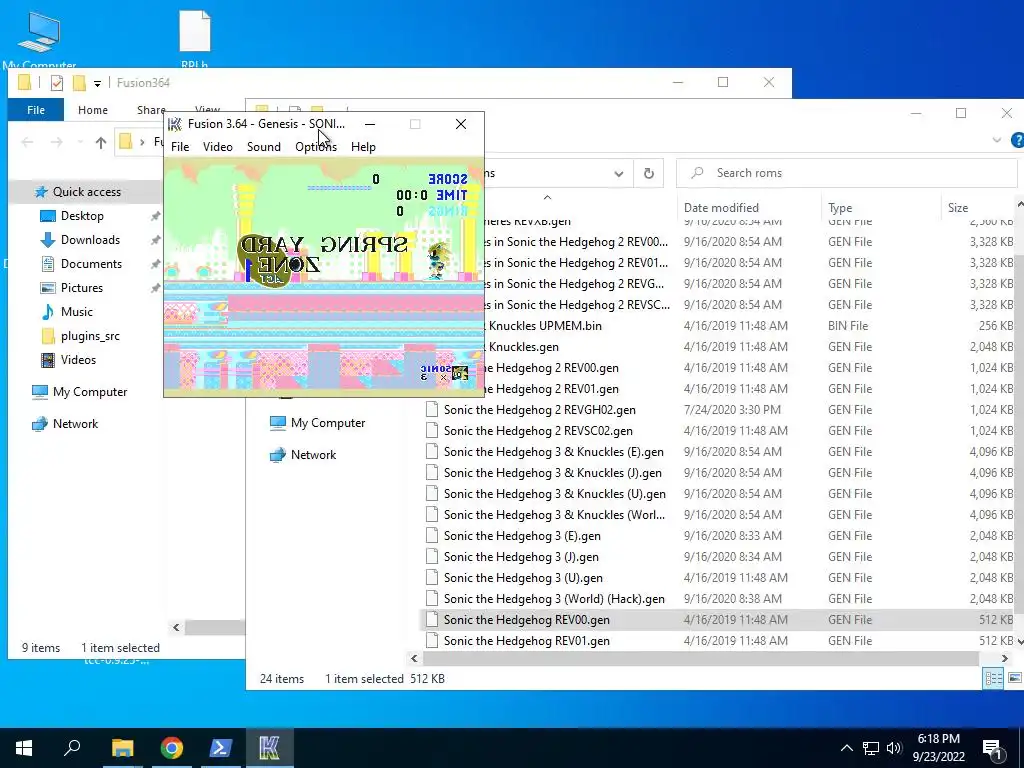1024x768 pixels.
Task: Click the Back arrow in Fusion364 window
Action: click(27, 142)
